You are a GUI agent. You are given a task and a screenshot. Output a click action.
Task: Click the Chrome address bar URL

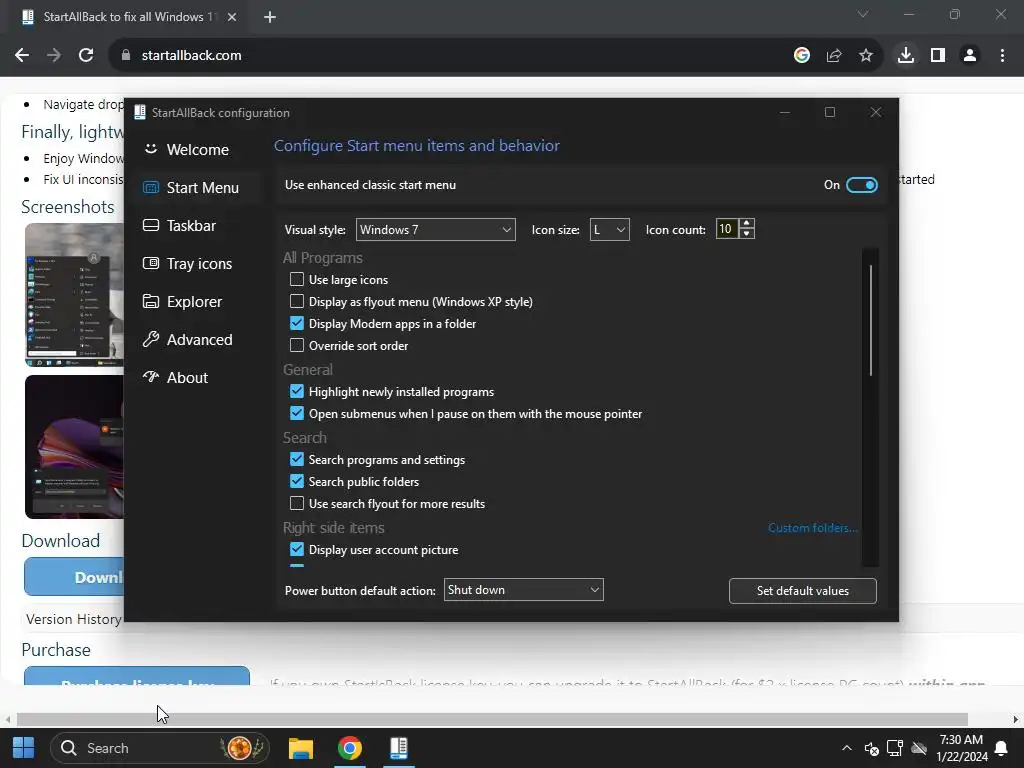click(191, 56)
